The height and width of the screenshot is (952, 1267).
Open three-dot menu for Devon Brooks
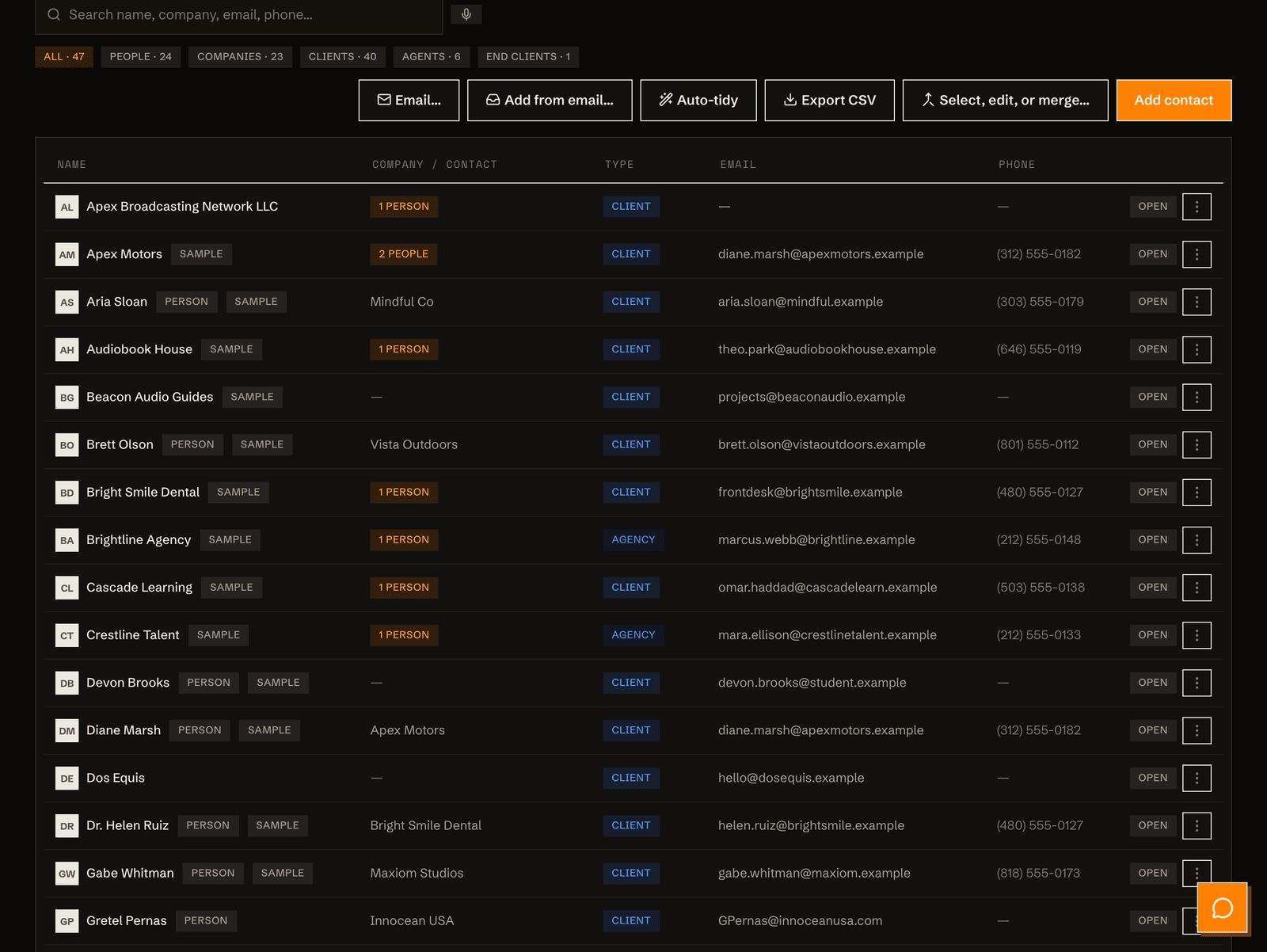[x=1197, y=682]
